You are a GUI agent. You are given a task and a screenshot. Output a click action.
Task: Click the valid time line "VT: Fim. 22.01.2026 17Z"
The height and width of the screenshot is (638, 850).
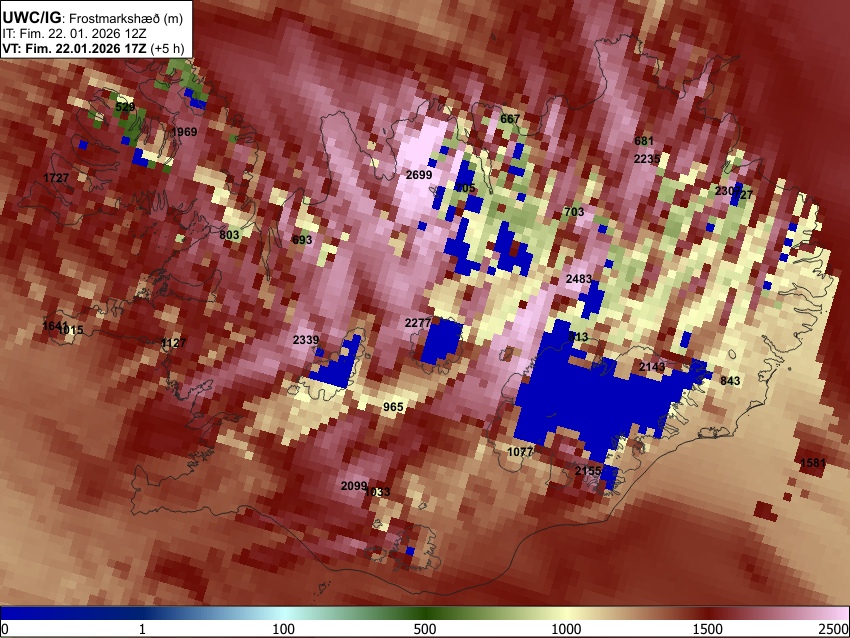point(74,48)
